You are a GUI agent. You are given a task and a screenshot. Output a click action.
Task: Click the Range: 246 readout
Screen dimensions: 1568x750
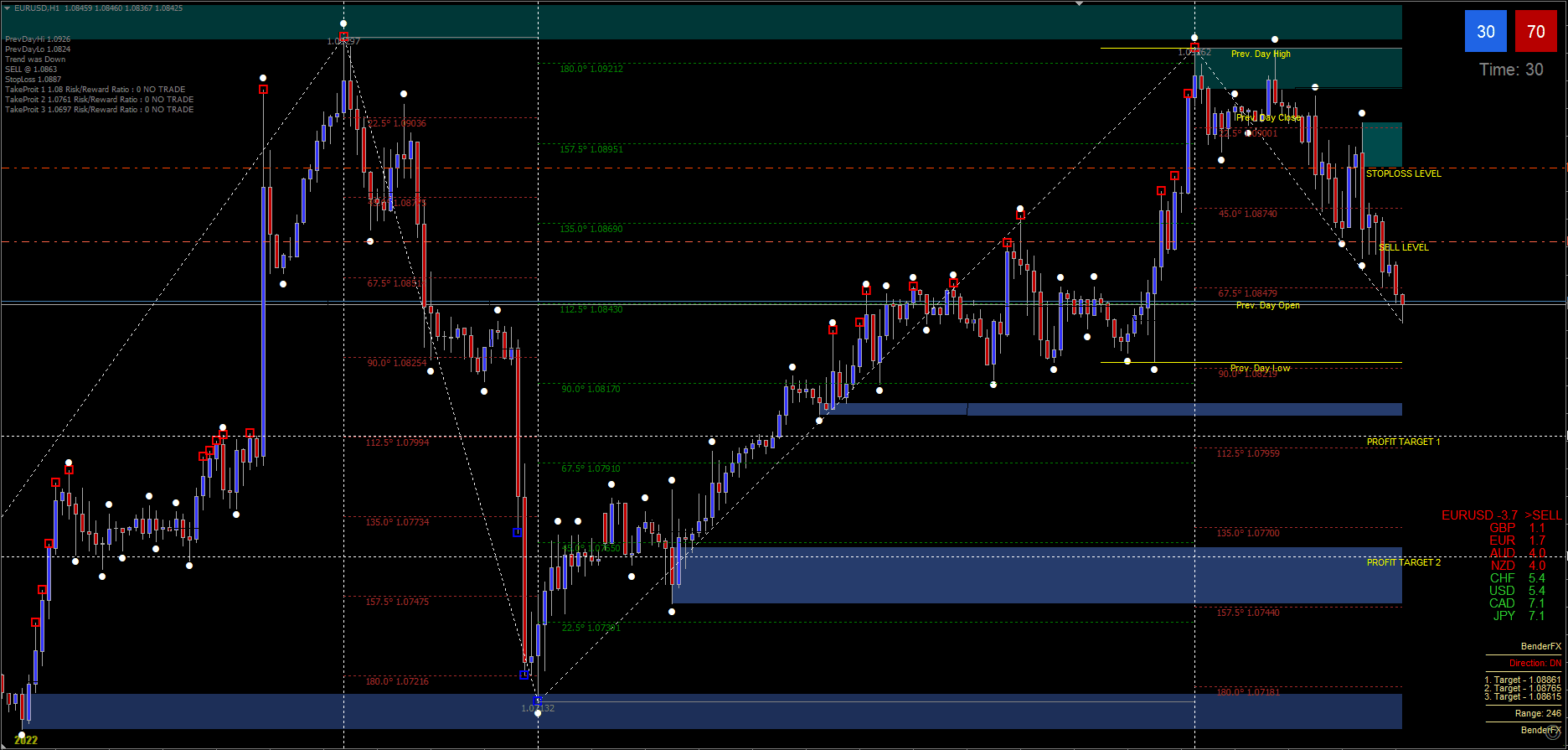(1538, 713)
